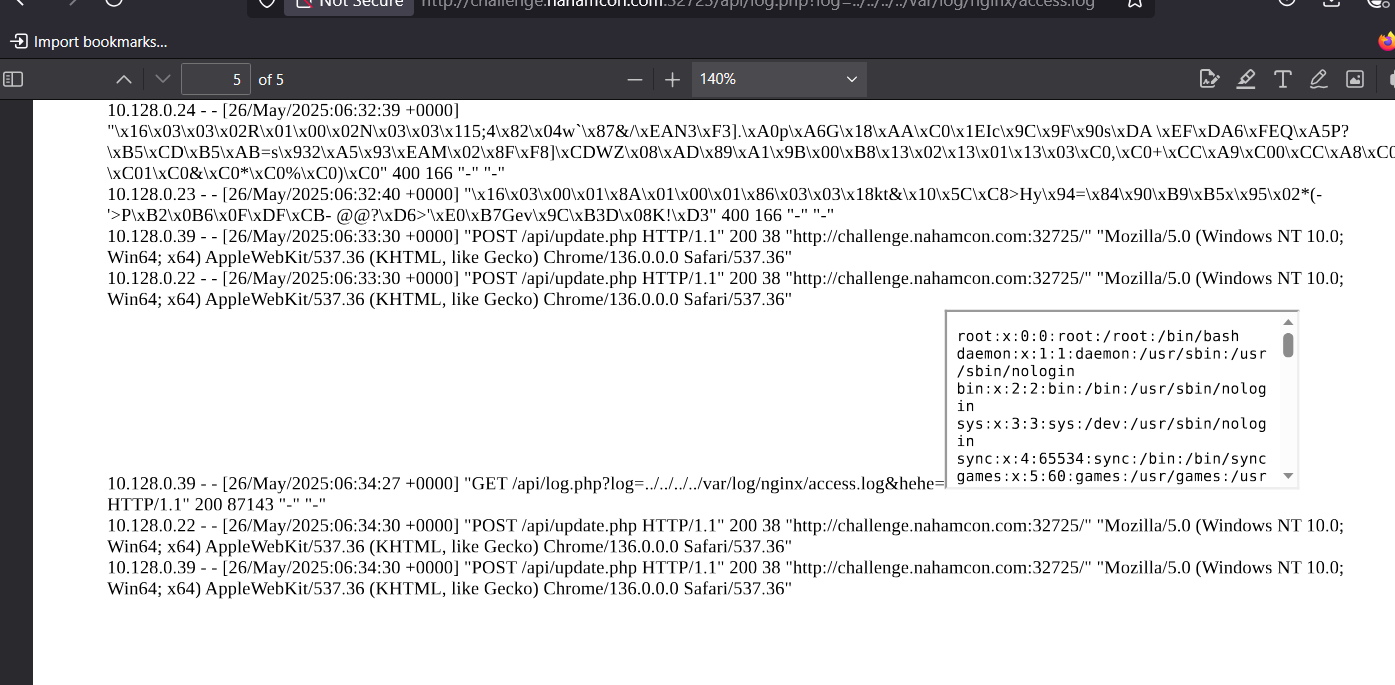The image size is (1395, 685).
Task: Click the Not Secure connection badge
Action: (347, 4)
